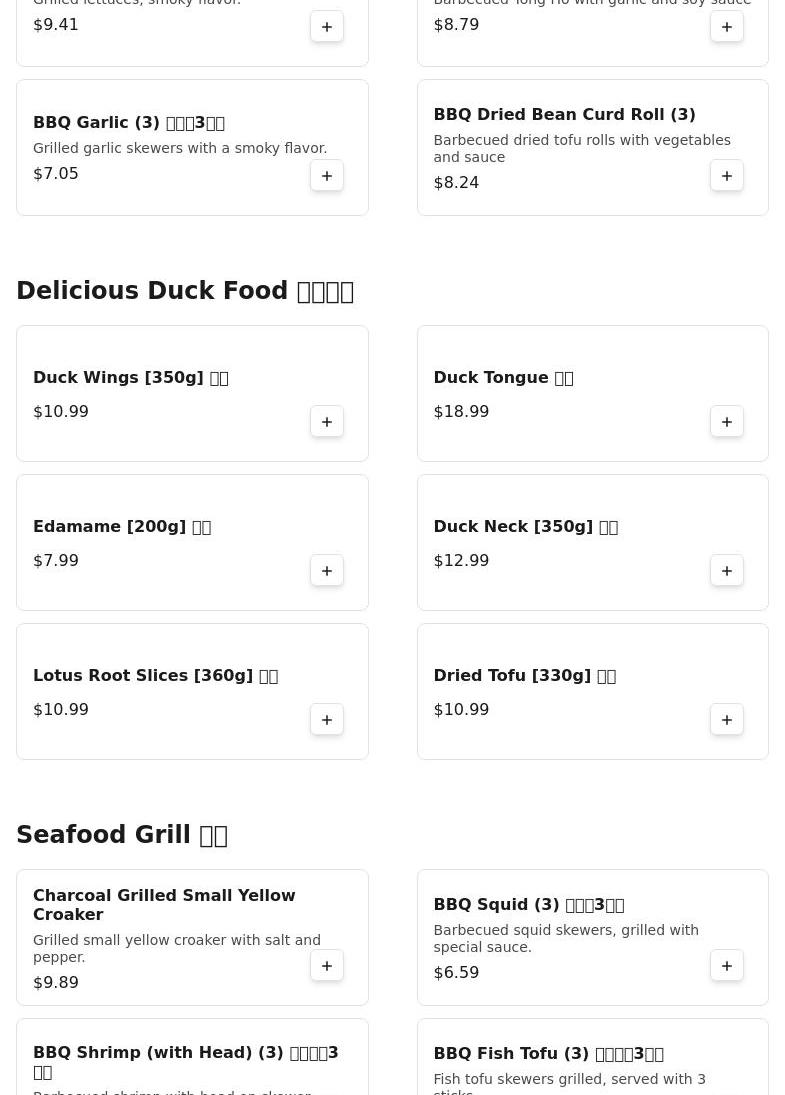Select Delicious Duck Food section heading
The image size is (785, 1095).
coord(185,291)
